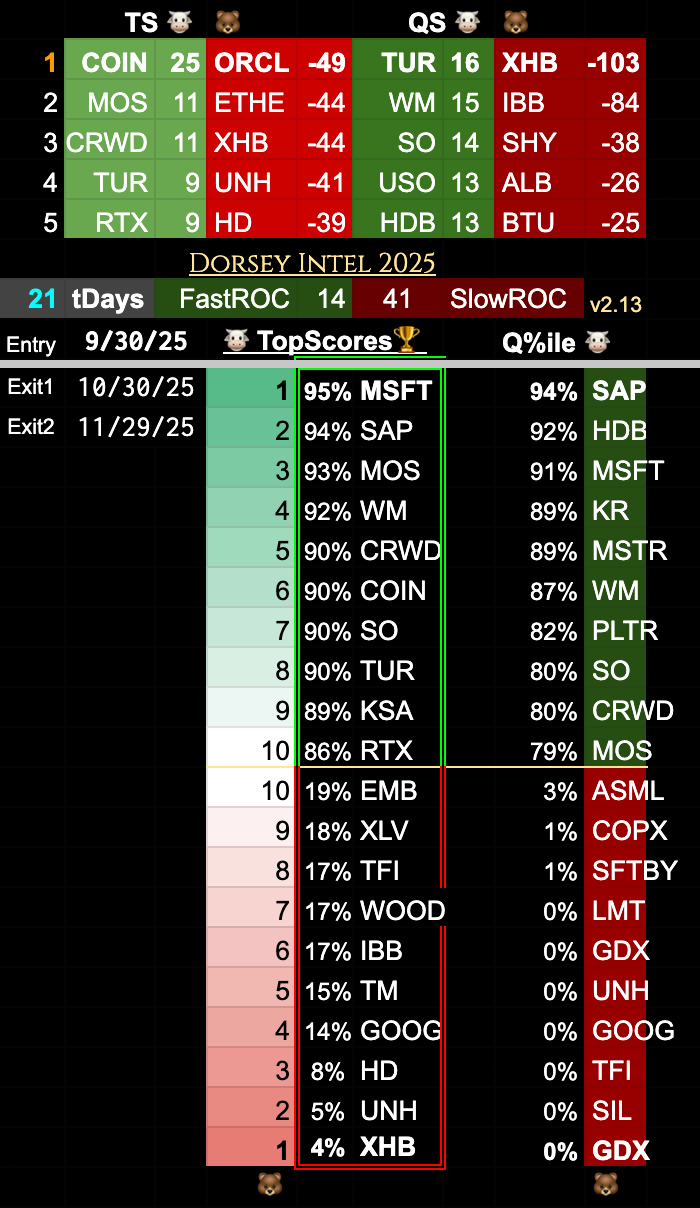Click the cow emoji before TopScores heading
Screen dimensions: 700x1208
[x=238, y=341]
